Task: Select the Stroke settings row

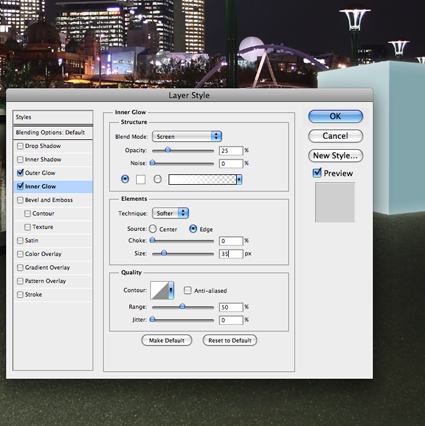Action: click(x=53, y=294)
